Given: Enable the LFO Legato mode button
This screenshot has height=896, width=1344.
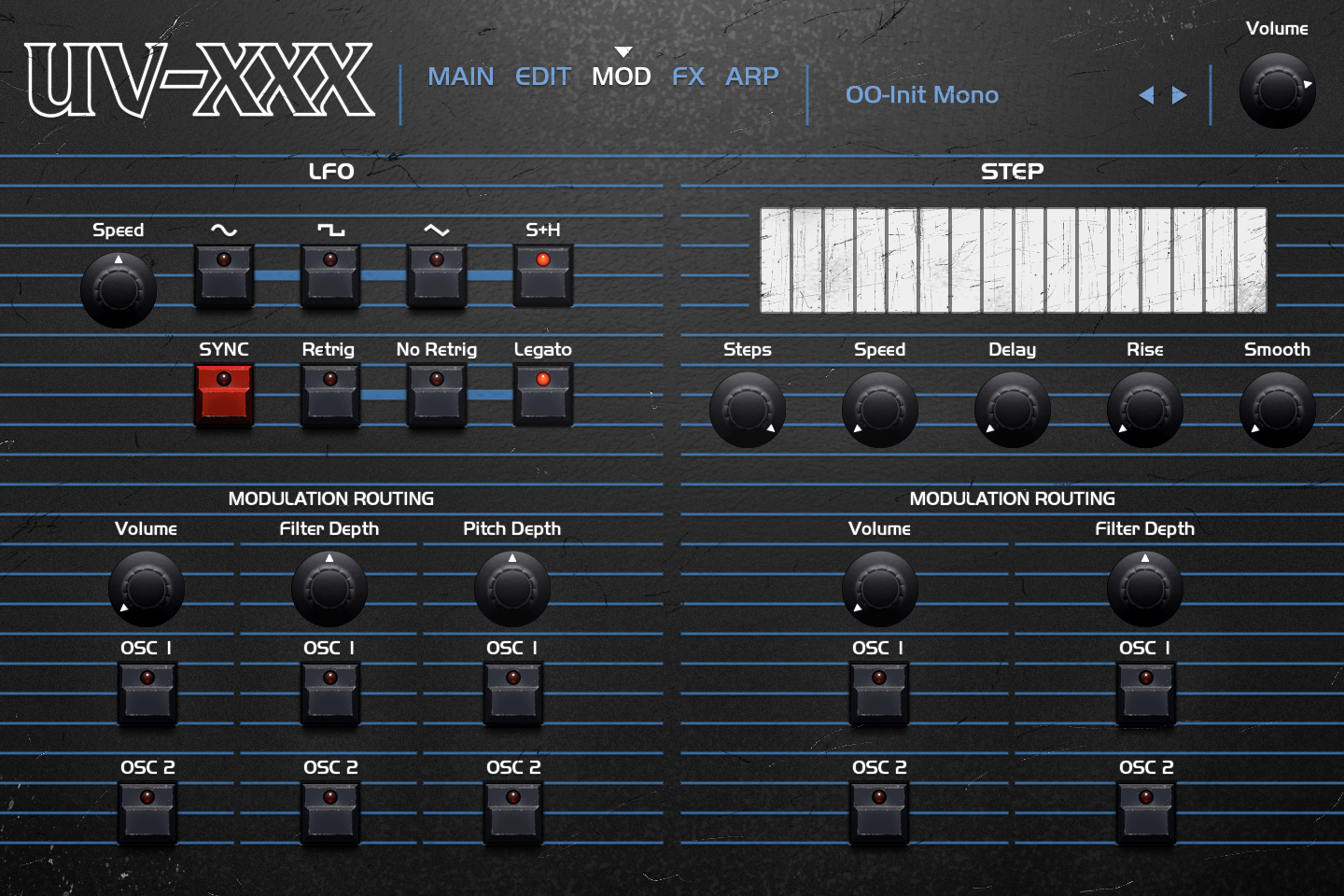Looking at the screenshot, I should [543, 395].
